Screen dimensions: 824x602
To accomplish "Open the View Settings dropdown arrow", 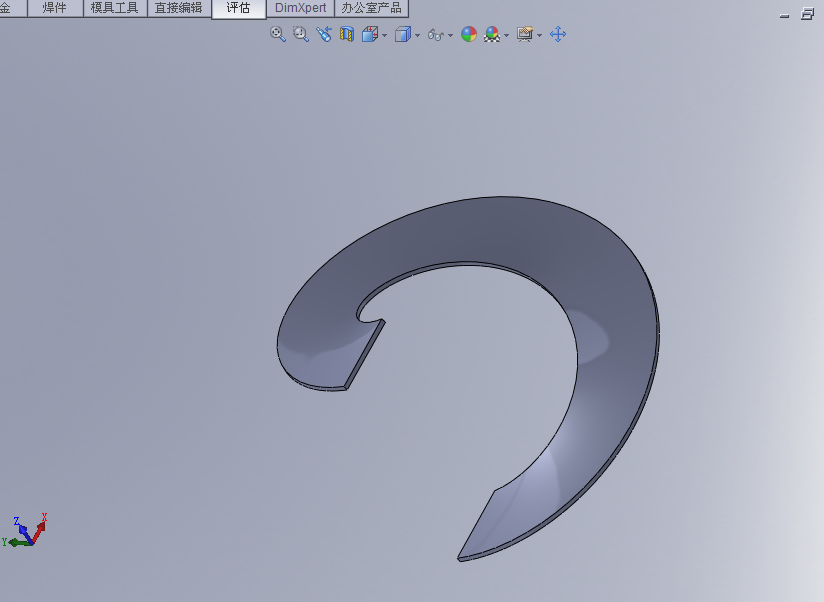I will click(540, 35).
